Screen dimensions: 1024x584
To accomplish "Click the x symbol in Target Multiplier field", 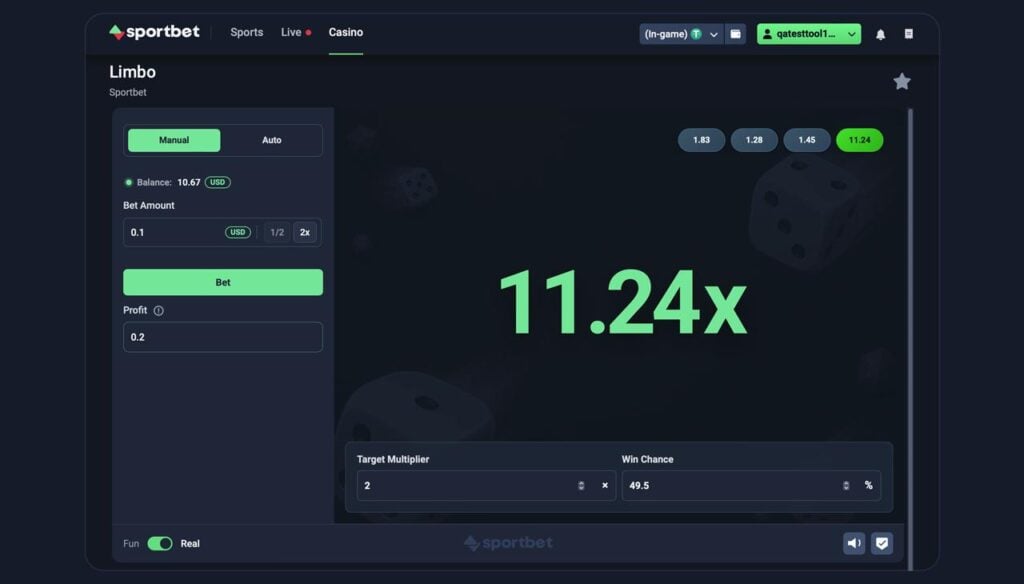I will coord(605,485).
